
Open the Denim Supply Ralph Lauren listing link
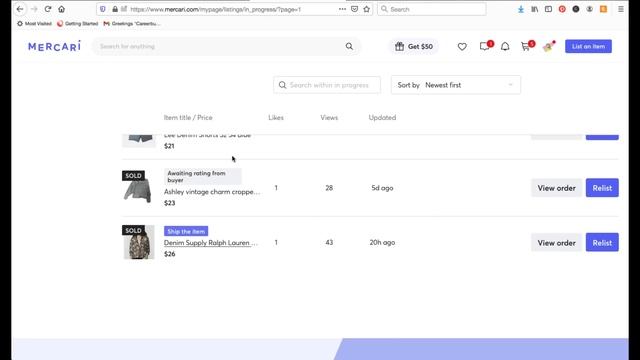click(x=211, y=242)
